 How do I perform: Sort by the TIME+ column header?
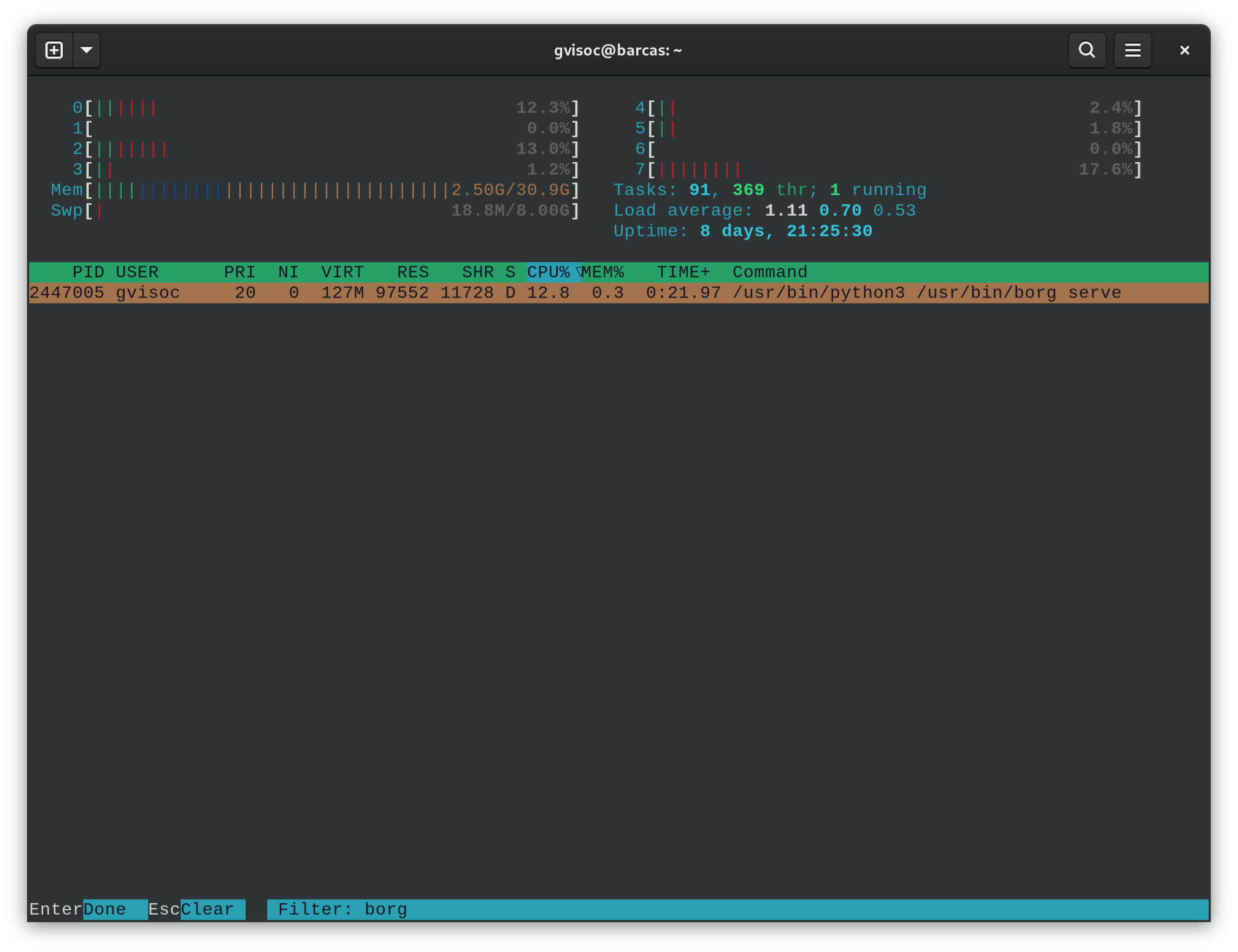(683, 272)
